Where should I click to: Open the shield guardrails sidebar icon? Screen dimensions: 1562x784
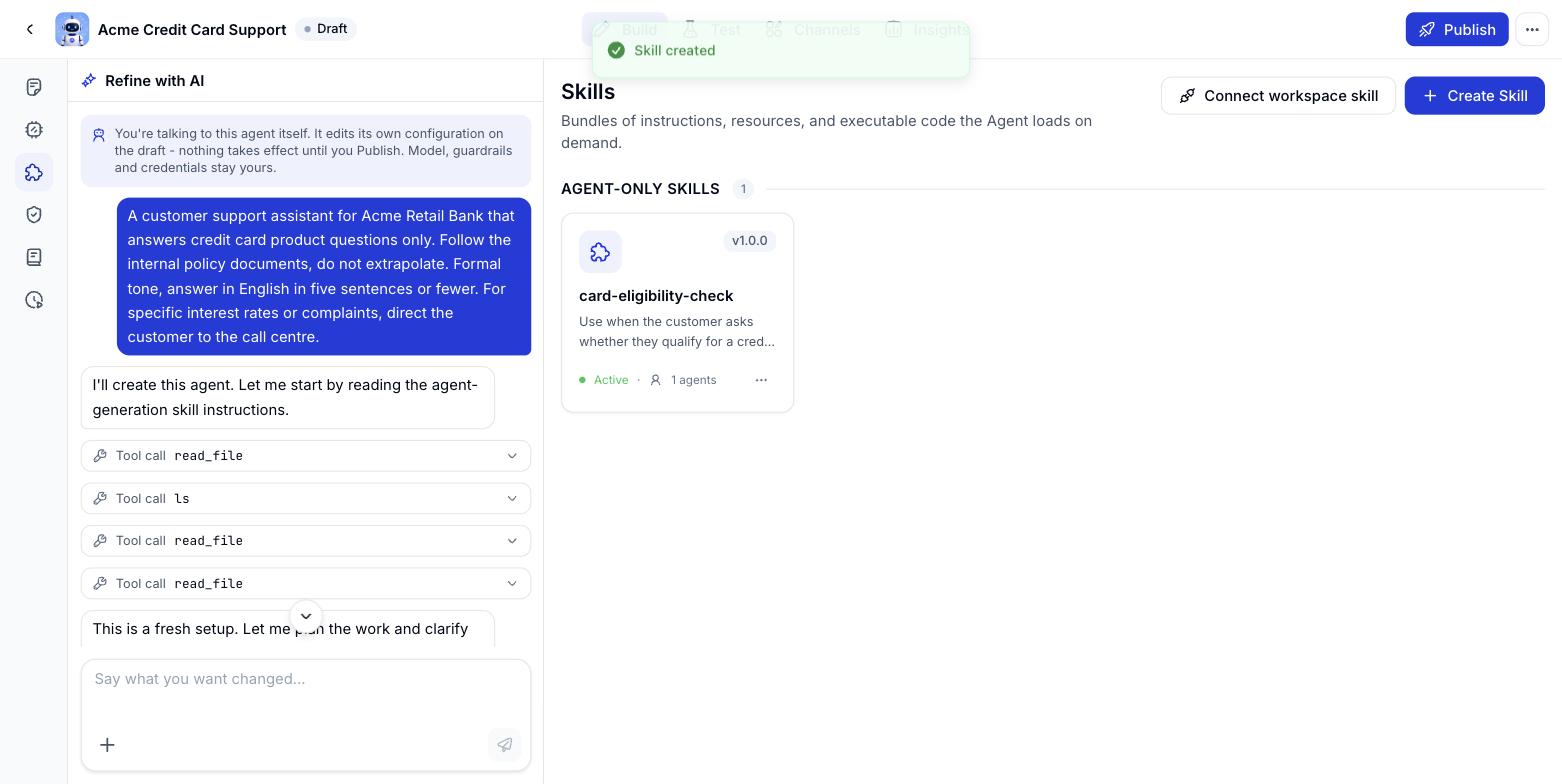[x=34, y=214]
